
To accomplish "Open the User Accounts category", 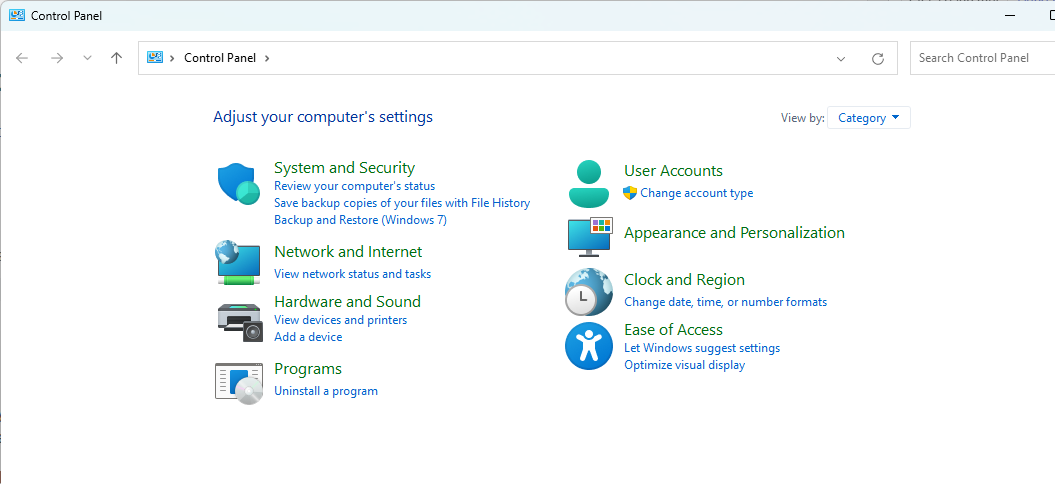I will pos(674,171).
